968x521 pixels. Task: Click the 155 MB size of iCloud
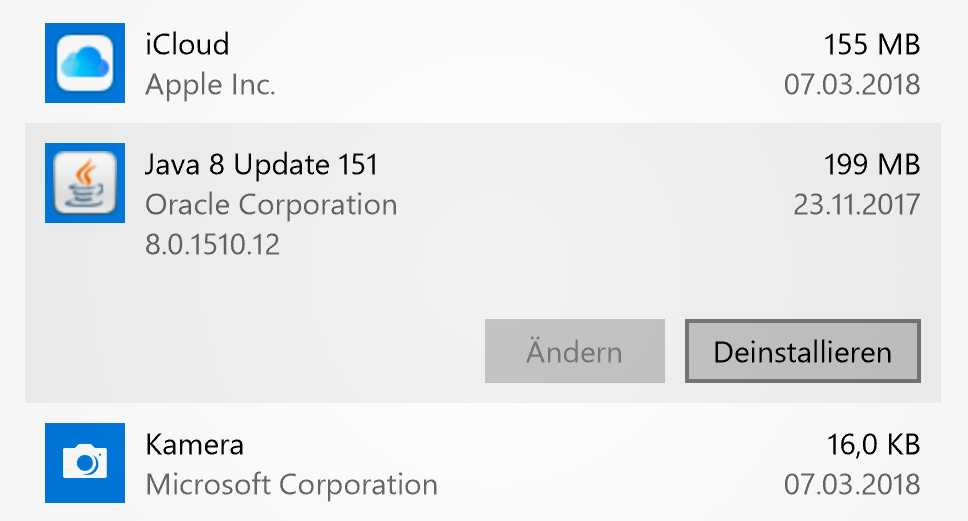coord(871,44)
